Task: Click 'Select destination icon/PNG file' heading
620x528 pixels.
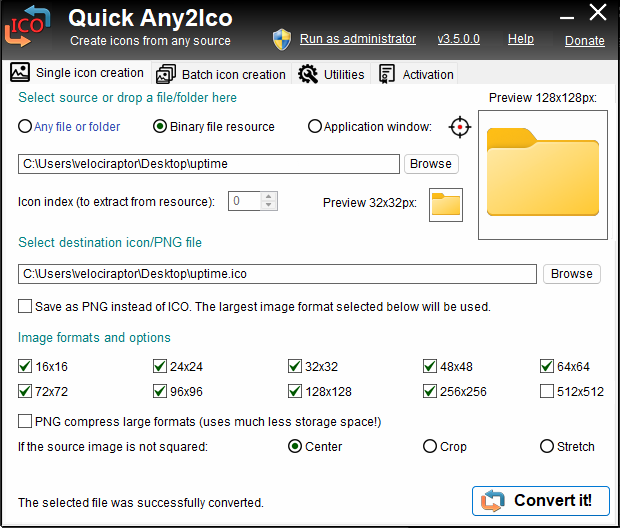Action: pyautogui.click(x=110, y=242)
